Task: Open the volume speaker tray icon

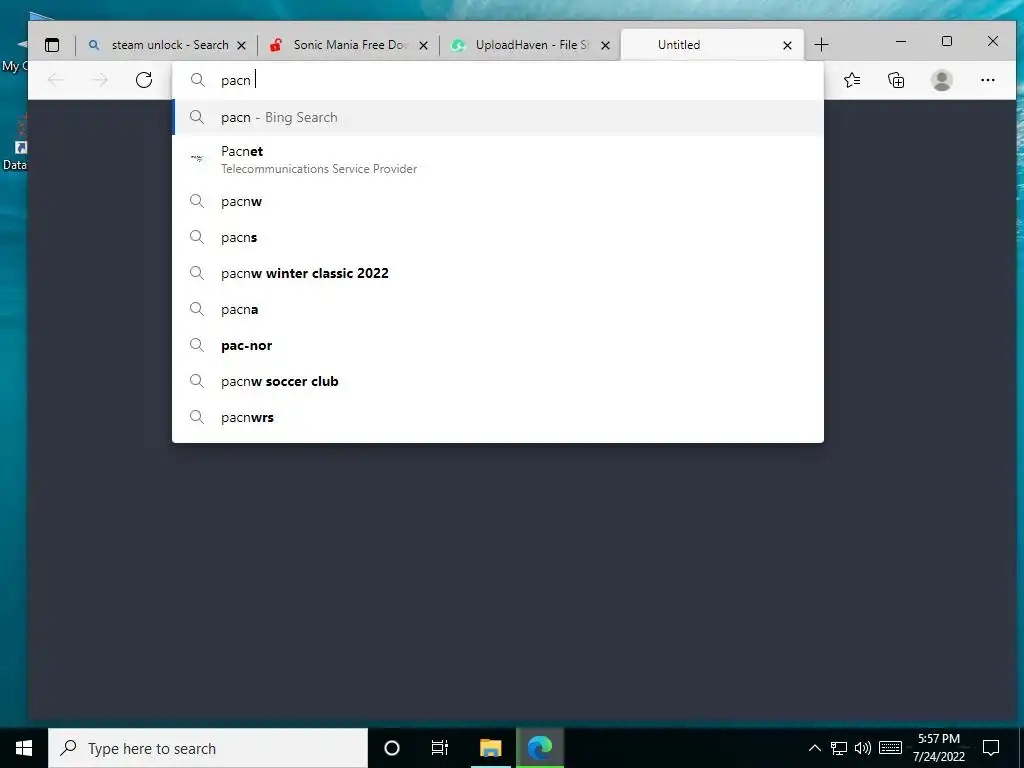Action: (x=863, y=748)
